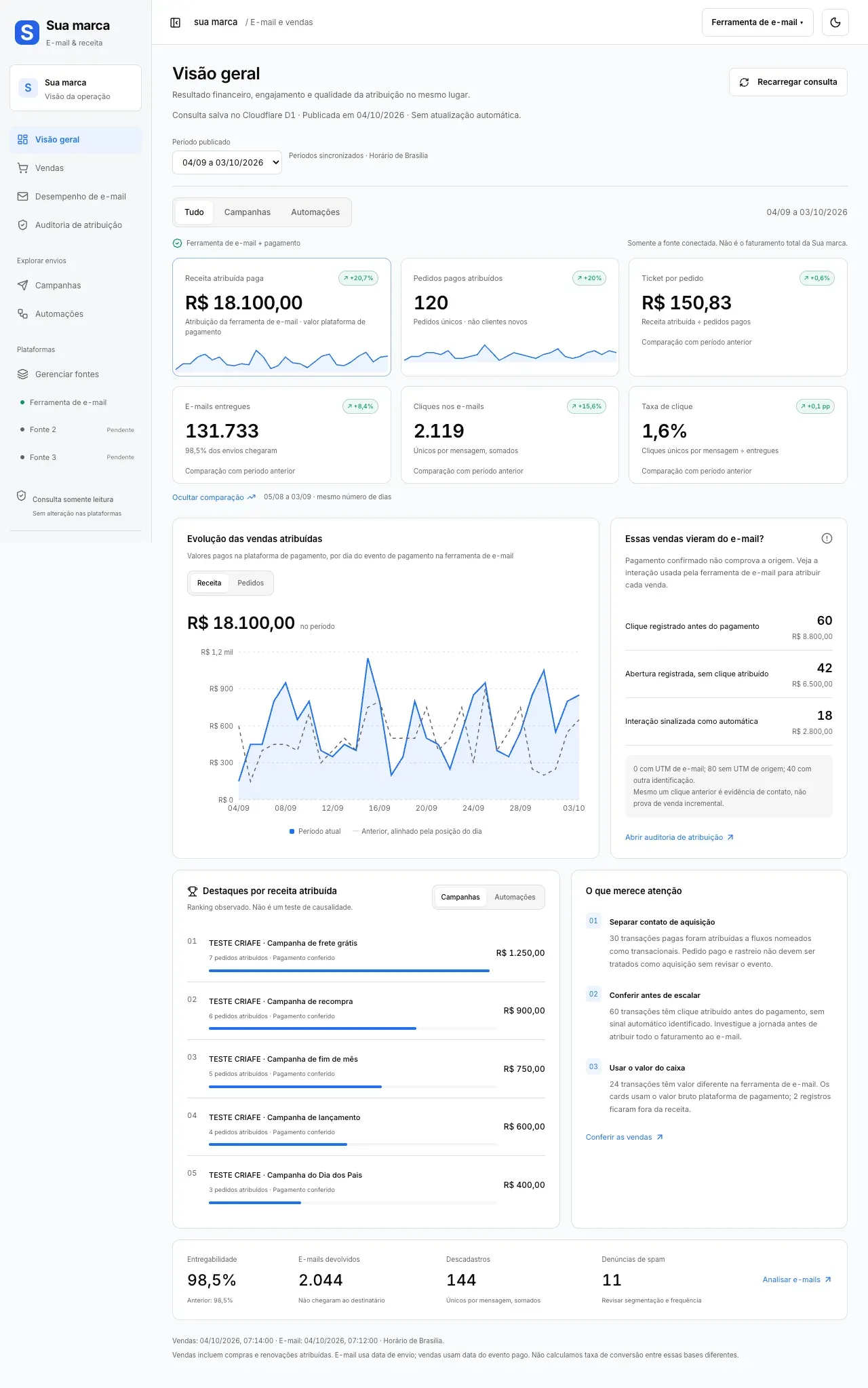Click the blue S brand logo
The image size is (868, 1388).
27,33
